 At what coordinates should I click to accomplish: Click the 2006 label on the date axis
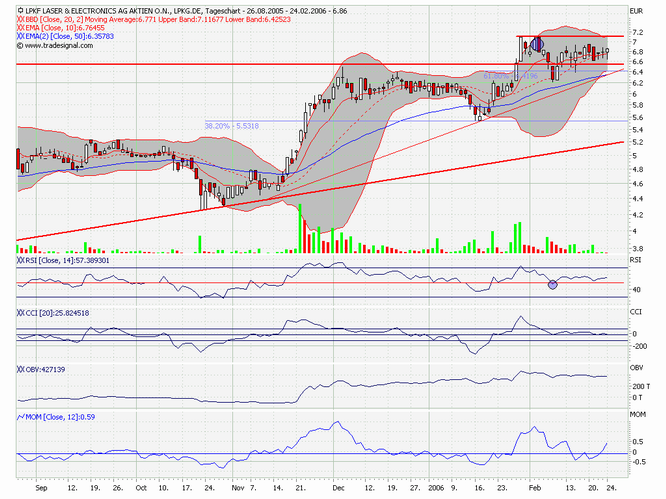tap(435, 488)
